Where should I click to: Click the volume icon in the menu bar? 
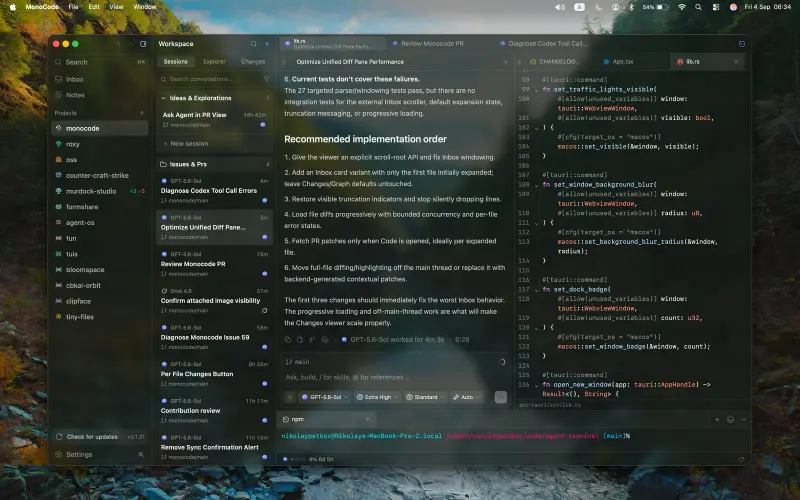tap(560, 7)
